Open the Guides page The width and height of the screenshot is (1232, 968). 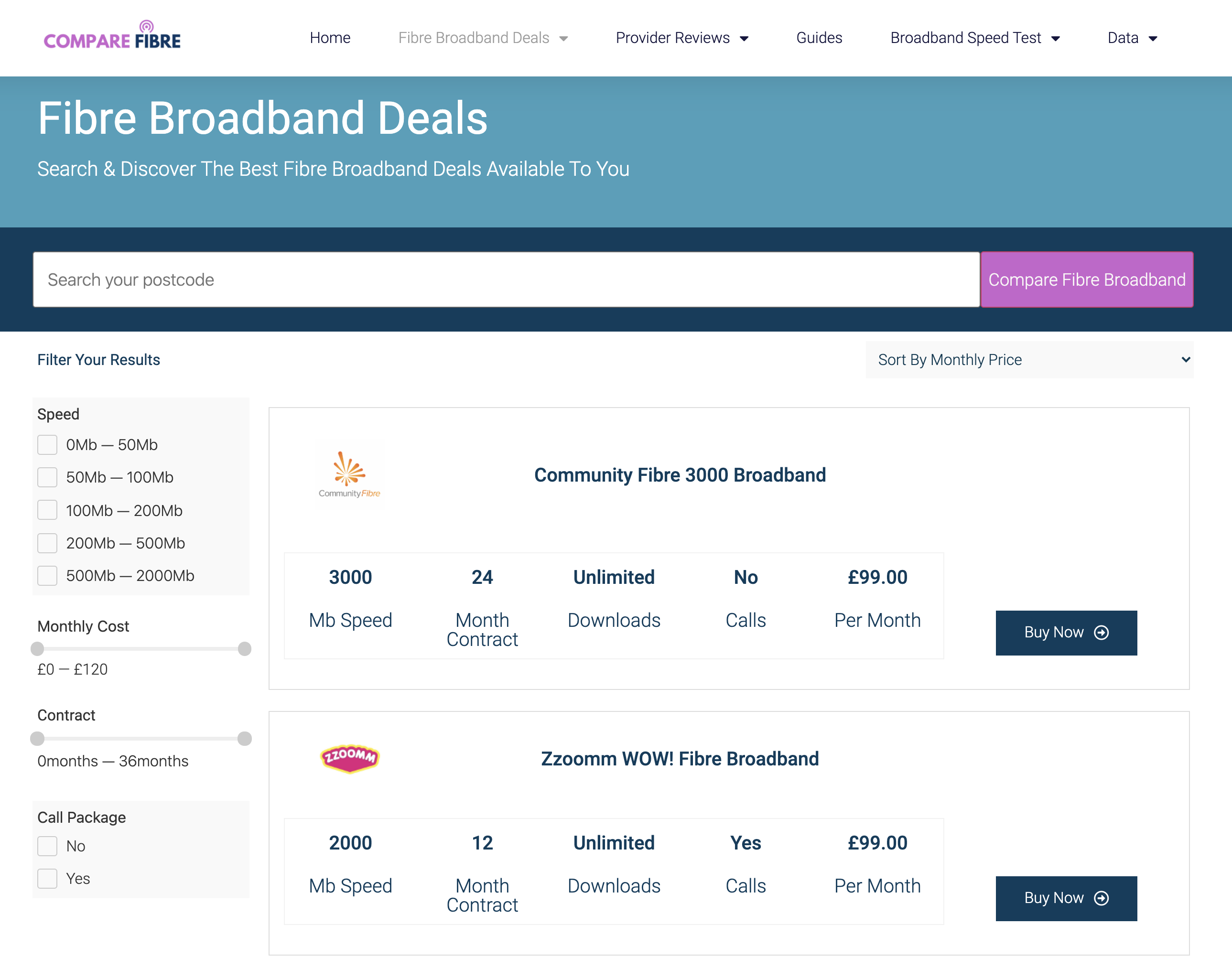819,37
